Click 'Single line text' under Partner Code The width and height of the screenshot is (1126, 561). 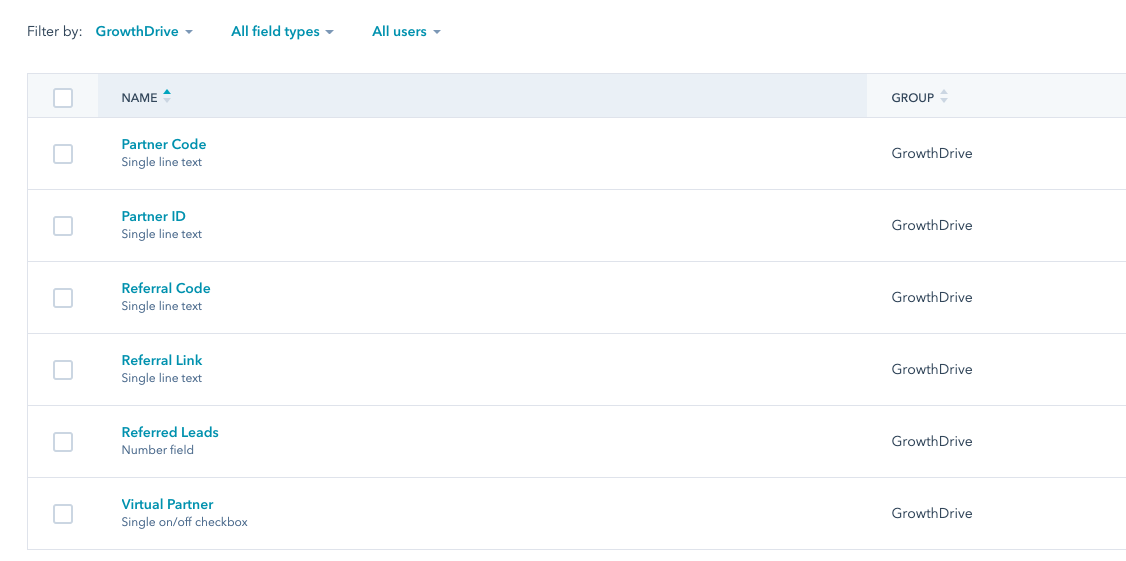pos(162,162)
